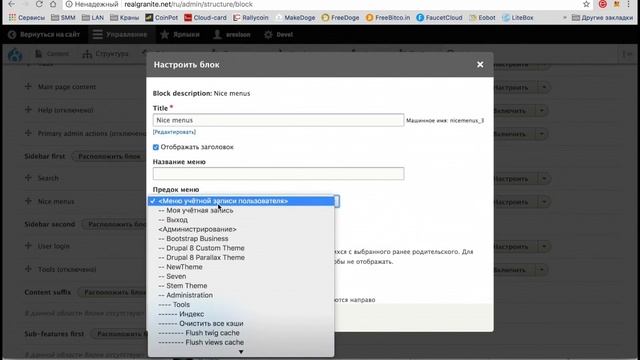Screen dimensions: 640x360
Task: Open the LAN bookmark folder
Action: coord(93,18)
